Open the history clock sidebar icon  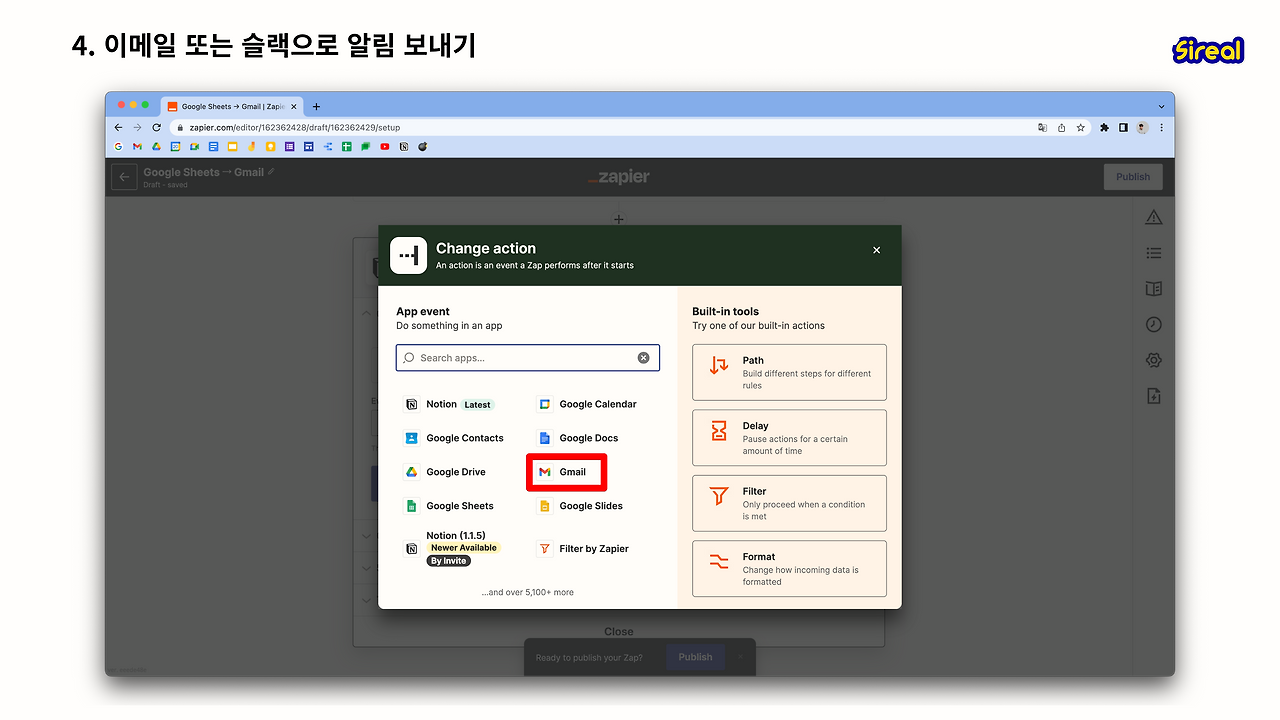coord(1153,325)
